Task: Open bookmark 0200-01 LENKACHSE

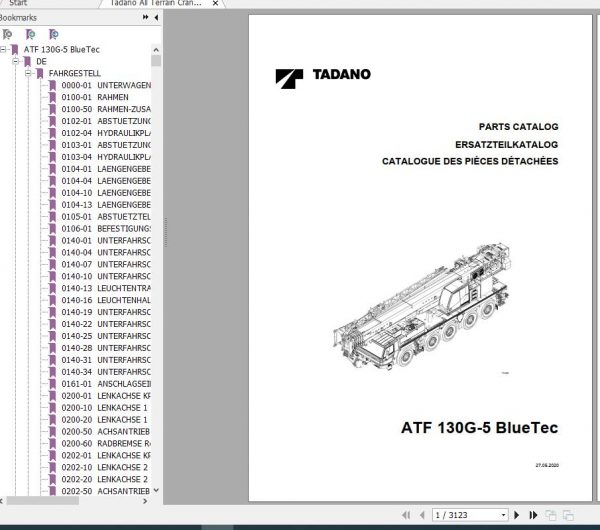Action: coord(106,396)
